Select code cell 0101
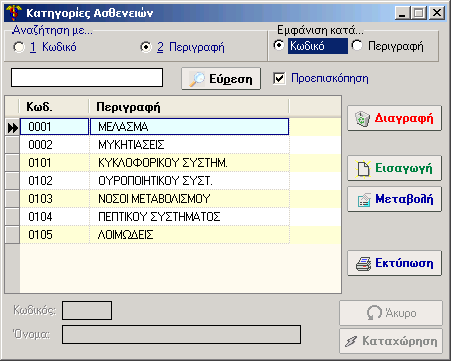Image resolution: width=451 pixels, height=361 pixels. pos(54,163)
